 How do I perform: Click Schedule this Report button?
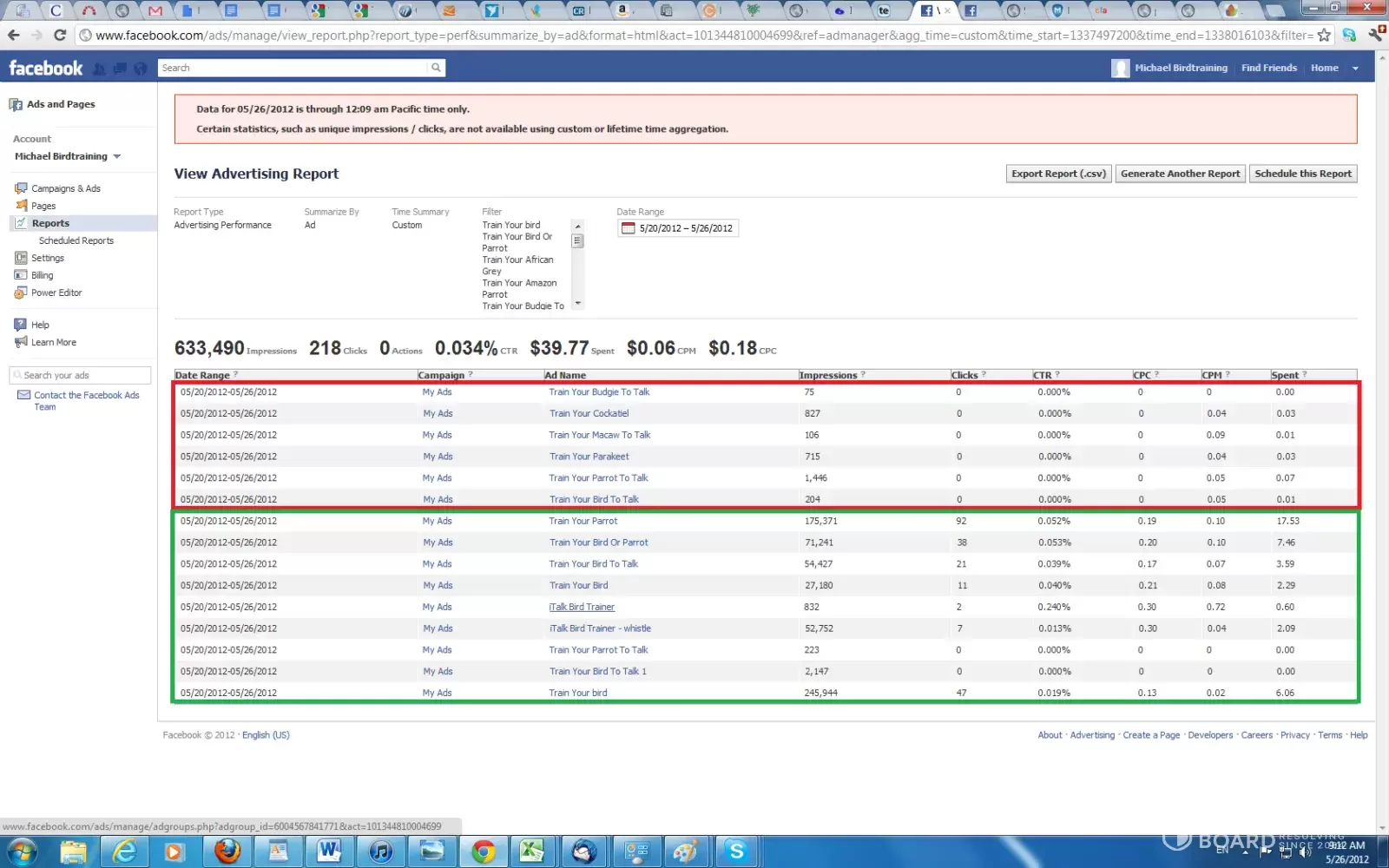pyautogui.click(x=1303, y=174)
